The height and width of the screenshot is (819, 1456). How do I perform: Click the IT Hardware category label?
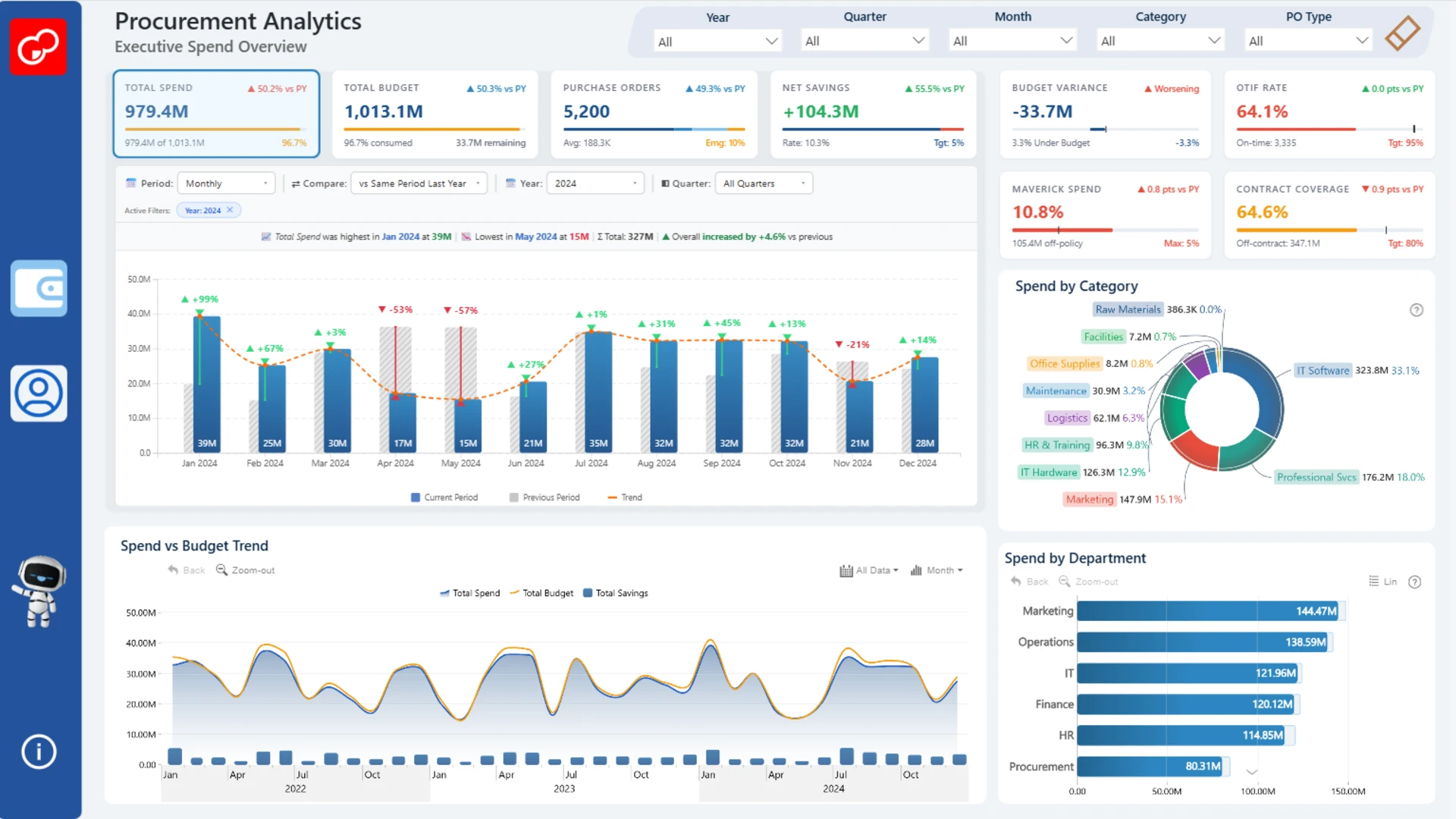tap(1048, 472)
